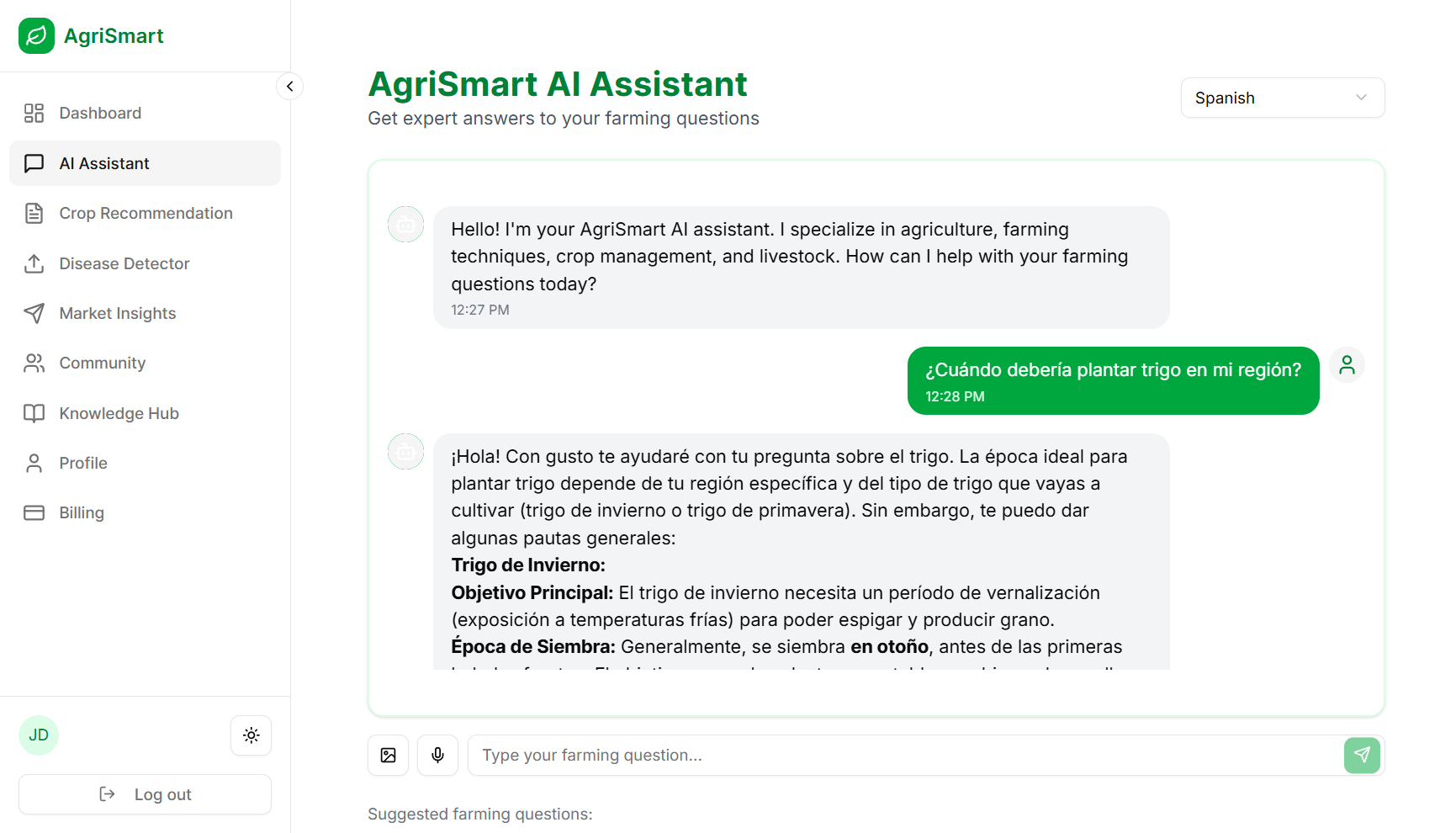
Task: Click the AgriSmart leaf logo icon
Action: 36,36
